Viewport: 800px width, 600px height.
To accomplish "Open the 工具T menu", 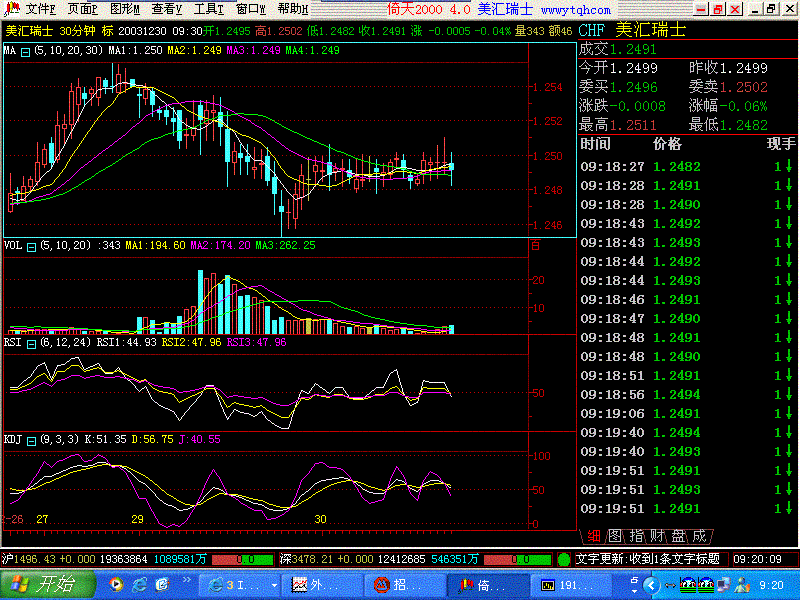I will point(208,9).
